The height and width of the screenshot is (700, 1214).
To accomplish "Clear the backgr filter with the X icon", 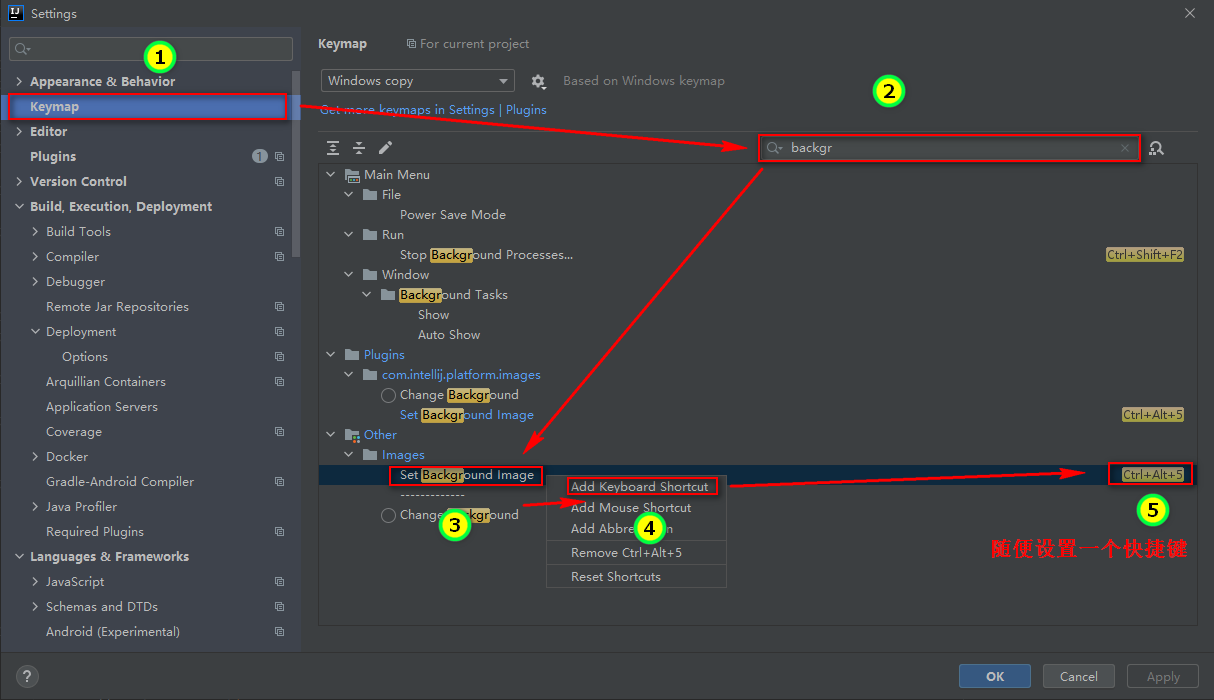I will (1125, 148).
